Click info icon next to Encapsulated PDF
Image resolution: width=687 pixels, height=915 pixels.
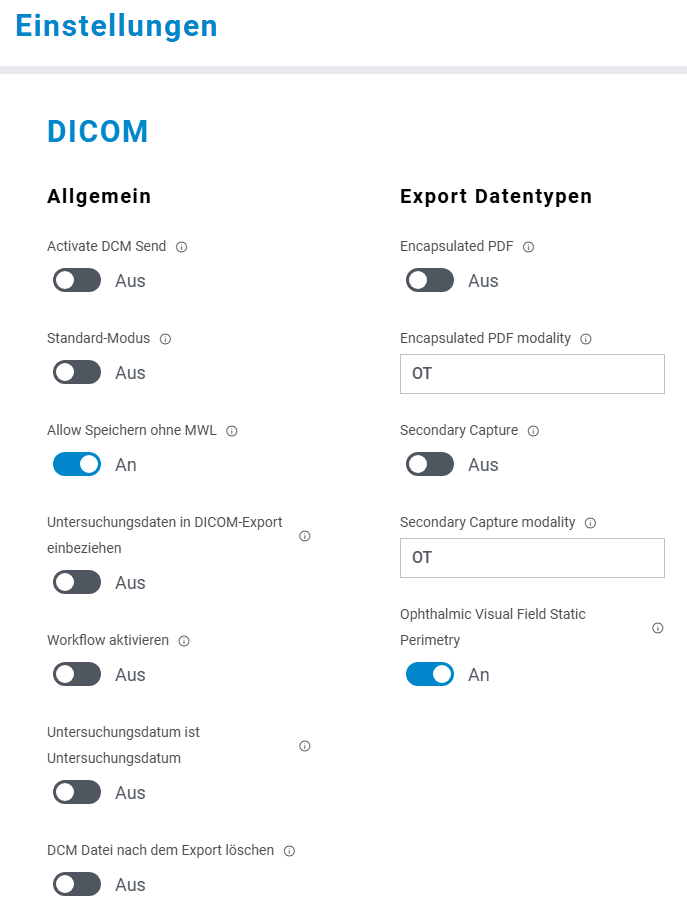pos(529,247)
